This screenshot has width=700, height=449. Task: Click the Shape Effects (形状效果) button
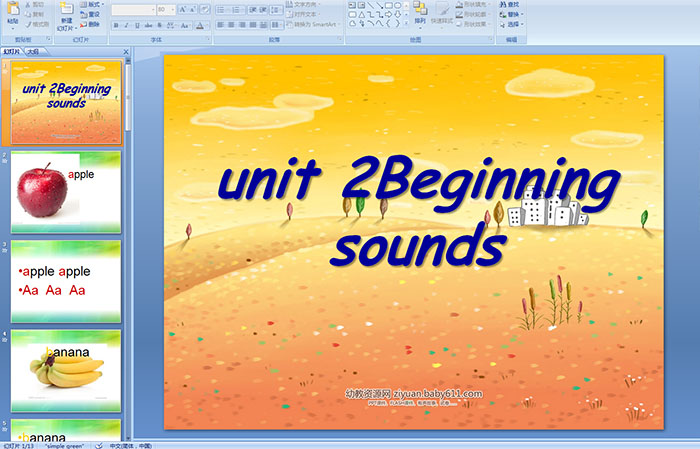[x=474, y=24]
